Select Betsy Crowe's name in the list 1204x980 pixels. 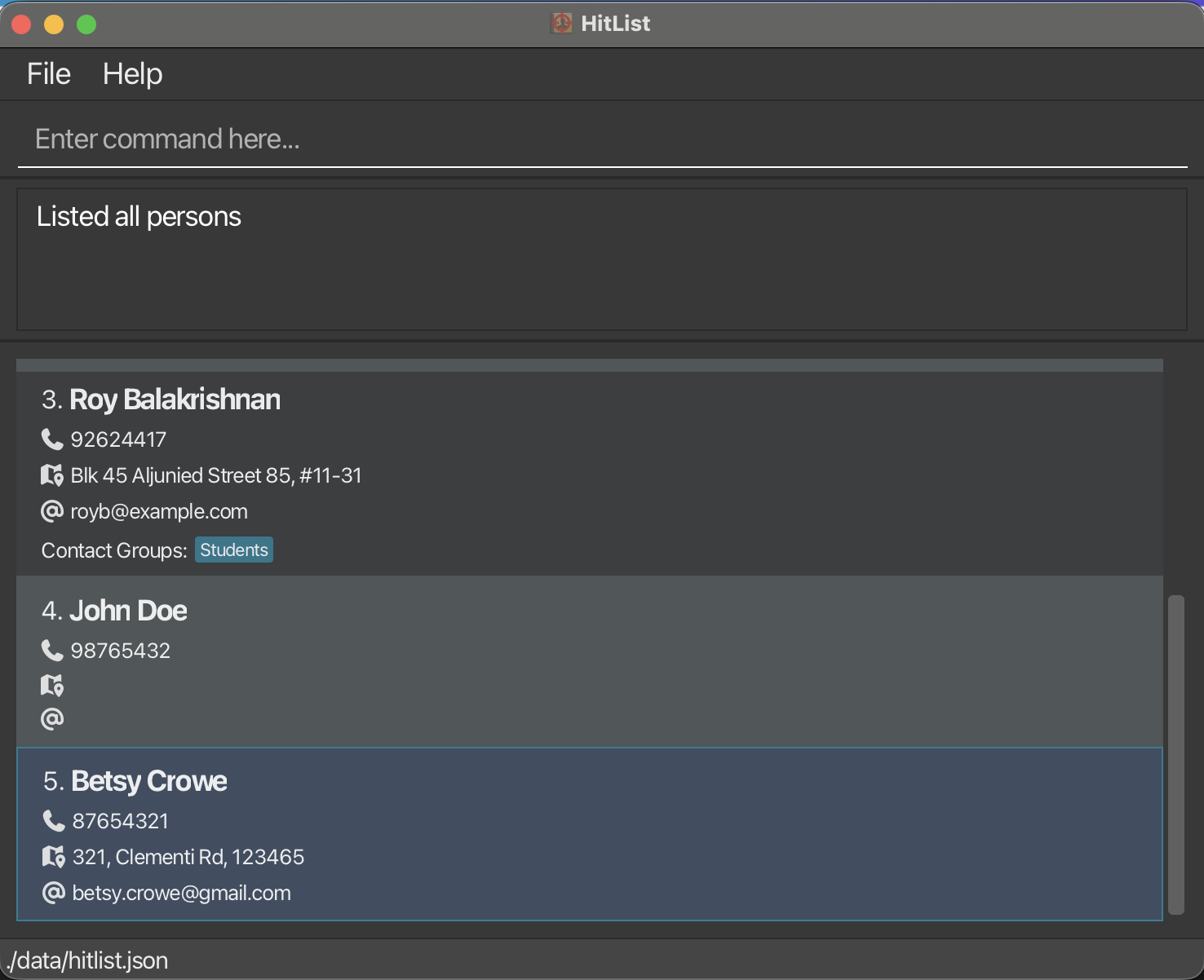149,781
